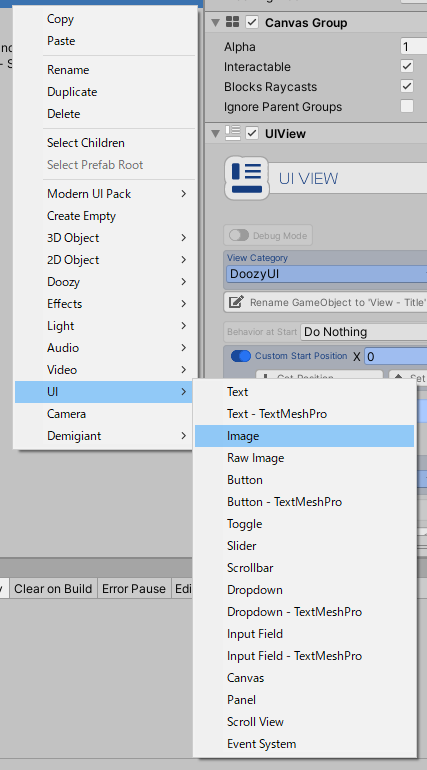The image size is (427, 770).
Task: Collapse the UIView component foldout
Action: pyautogui.click(x=215, y=134)
